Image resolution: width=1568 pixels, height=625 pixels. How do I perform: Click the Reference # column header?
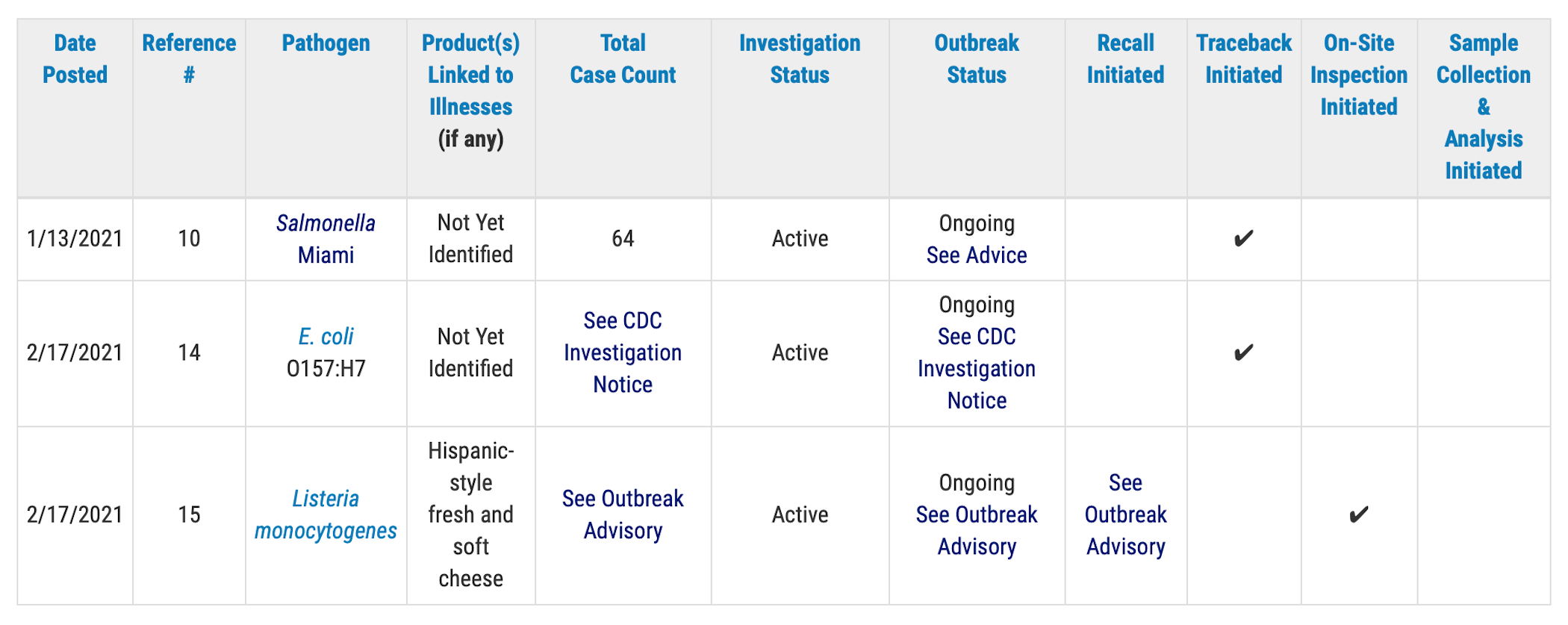tap(189, 59)
